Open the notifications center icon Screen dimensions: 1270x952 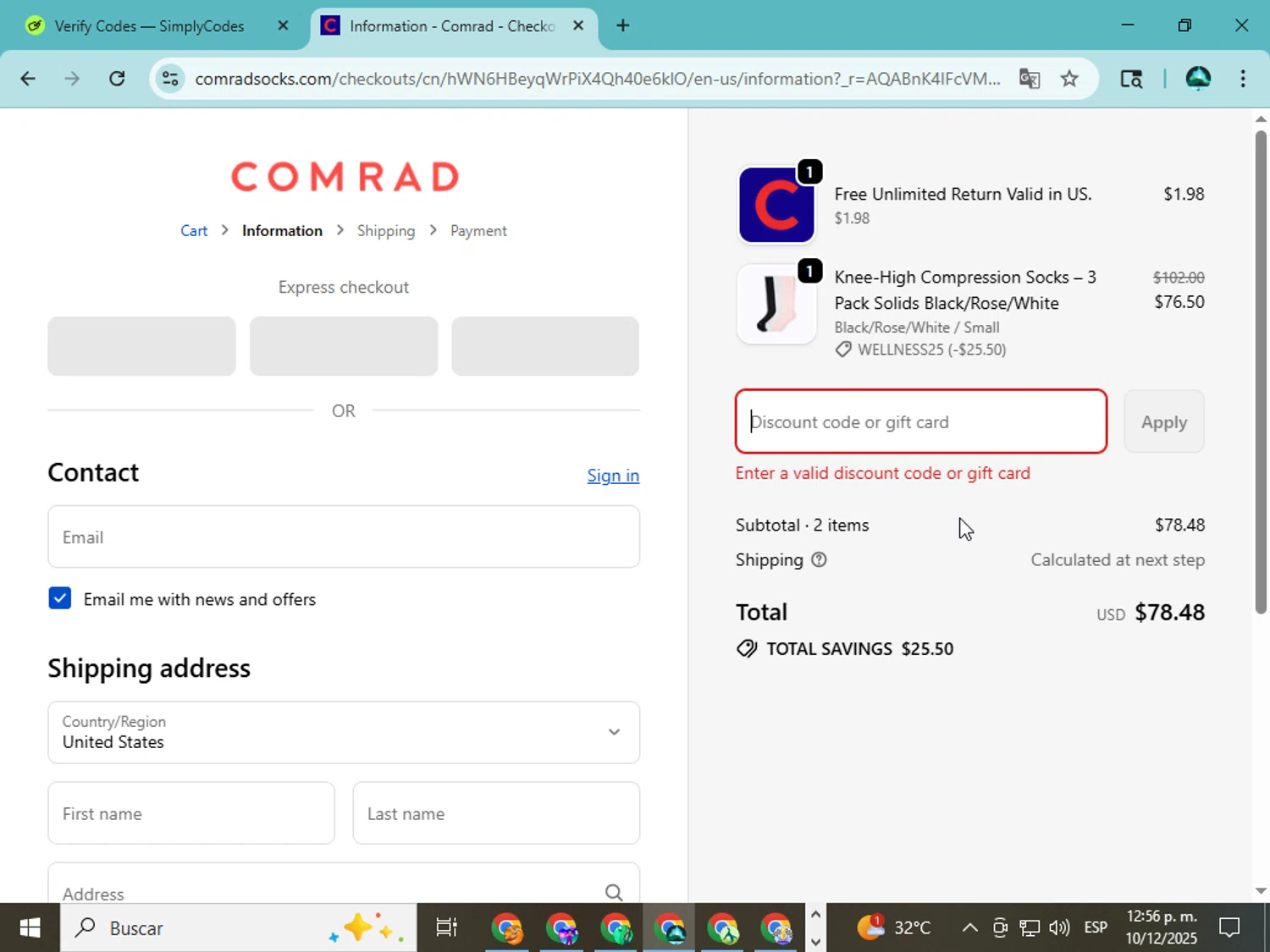[x=1229, y=928]
